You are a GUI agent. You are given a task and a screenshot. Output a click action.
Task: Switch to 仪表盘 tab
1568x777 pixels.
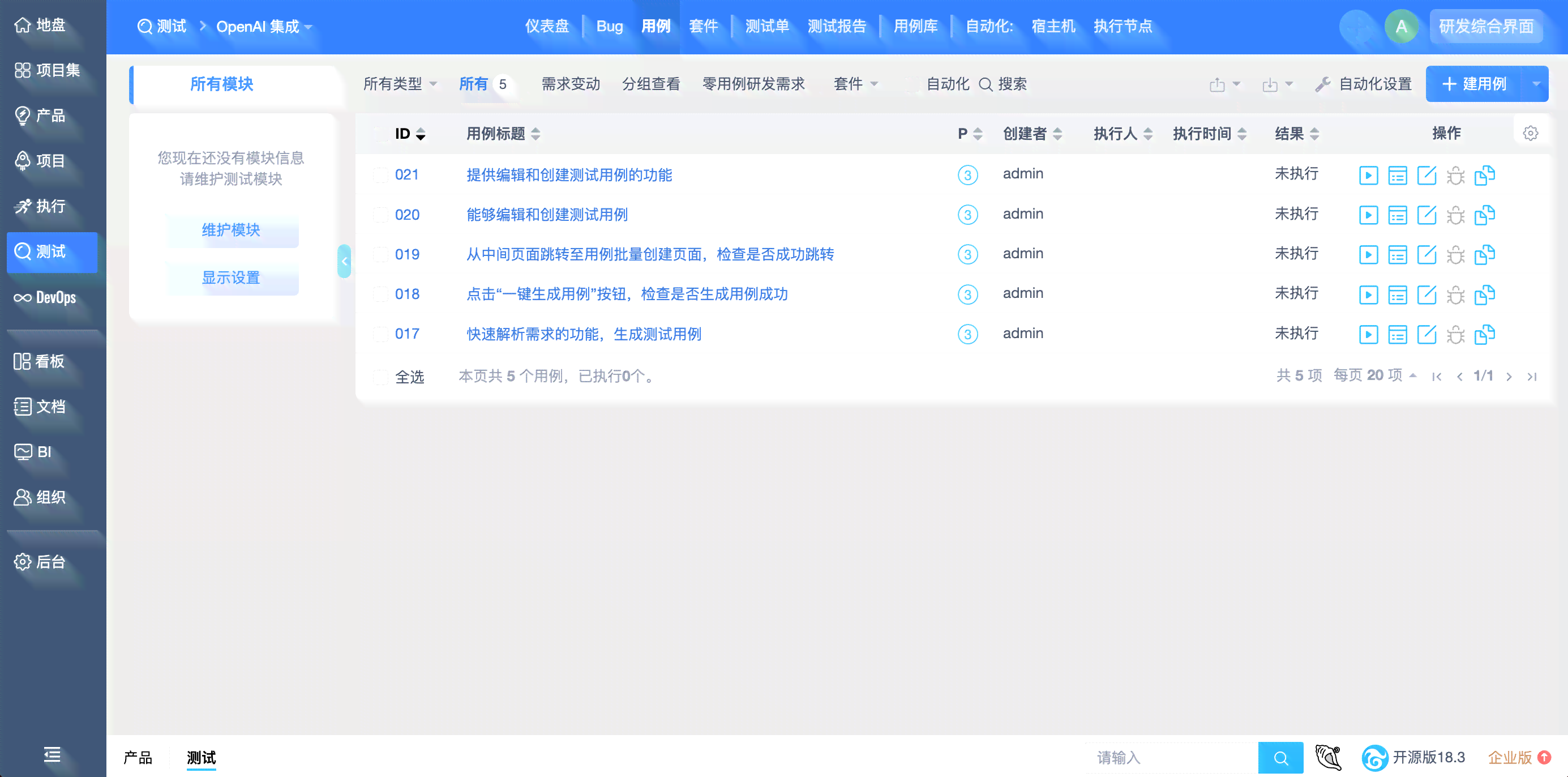pyautogui.click(x=547, y=26)
